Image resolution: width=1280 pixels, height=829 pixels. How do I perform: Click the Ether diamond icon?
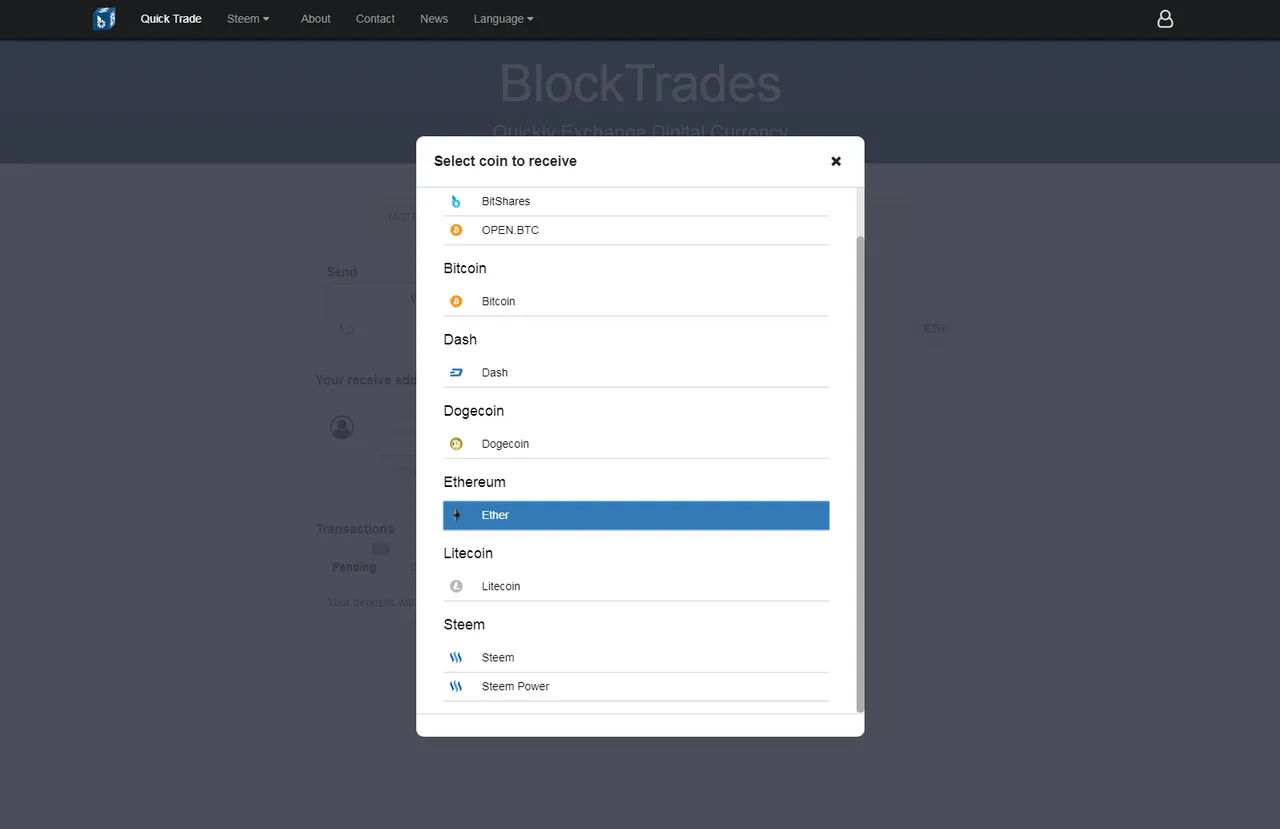point(456,515)
